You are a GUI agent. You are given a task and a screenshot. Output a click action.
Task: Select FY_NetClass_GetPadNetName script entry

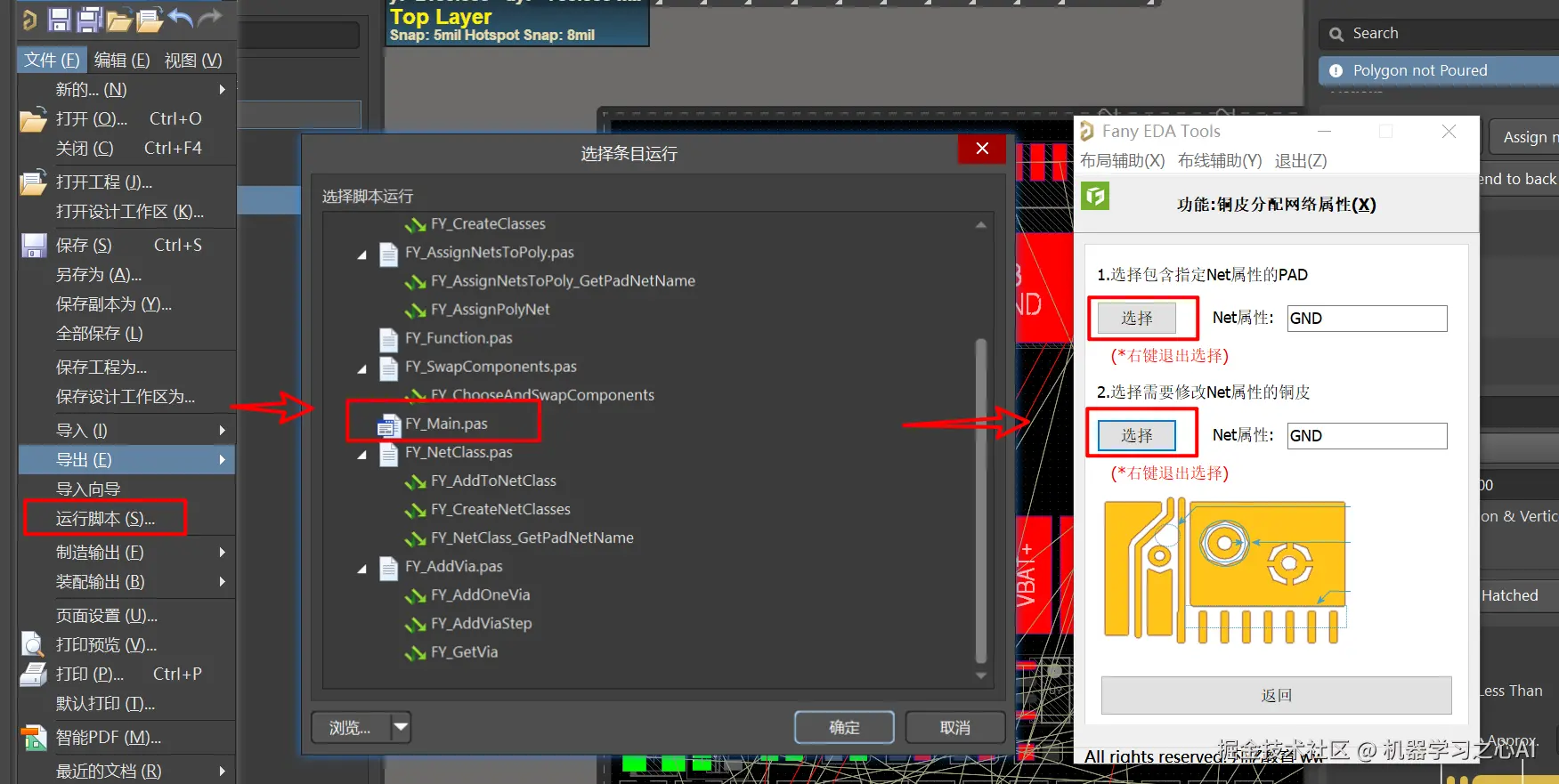pyautogui.click(x=532, y=538)
